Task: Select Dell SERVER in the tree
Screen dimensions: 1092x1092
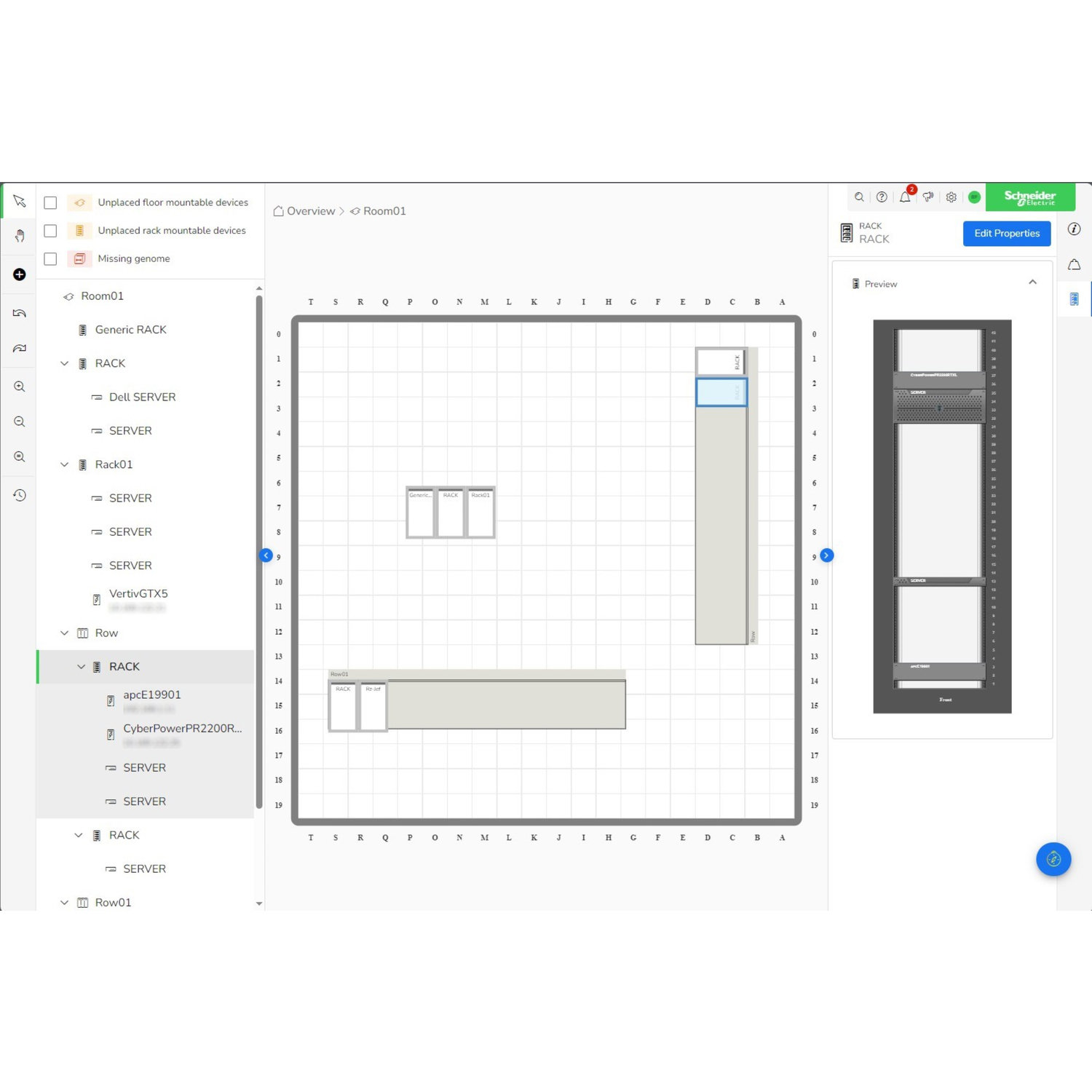Action: pos(142,397)
